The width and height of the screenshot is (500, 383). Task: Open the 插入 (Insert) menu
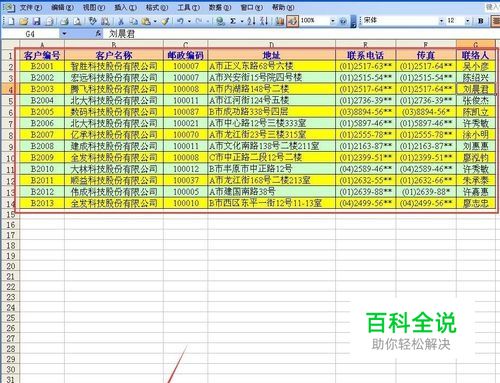coord(125,7)
